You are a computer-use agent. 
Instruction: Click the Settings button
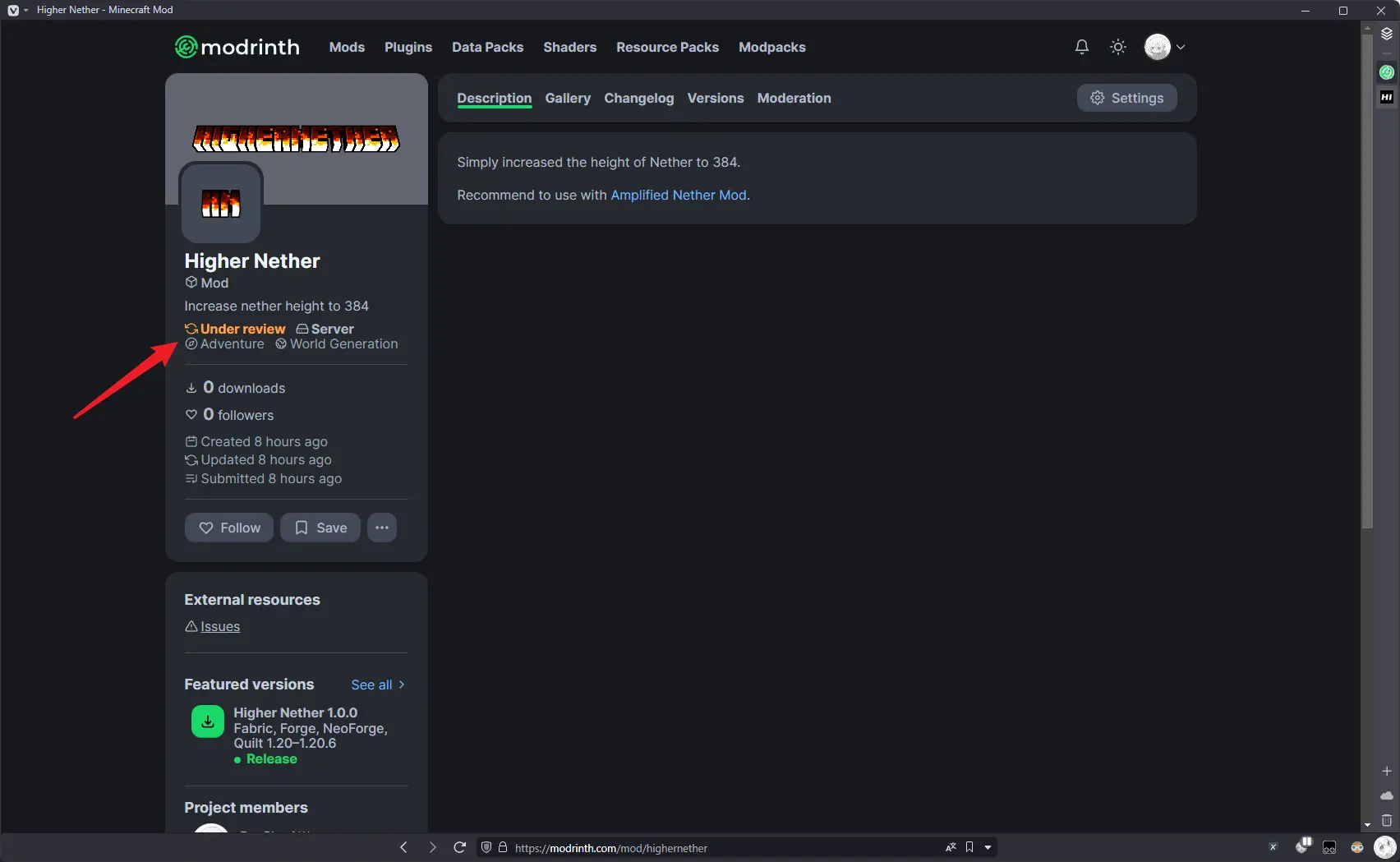[x=1126, y=98]
